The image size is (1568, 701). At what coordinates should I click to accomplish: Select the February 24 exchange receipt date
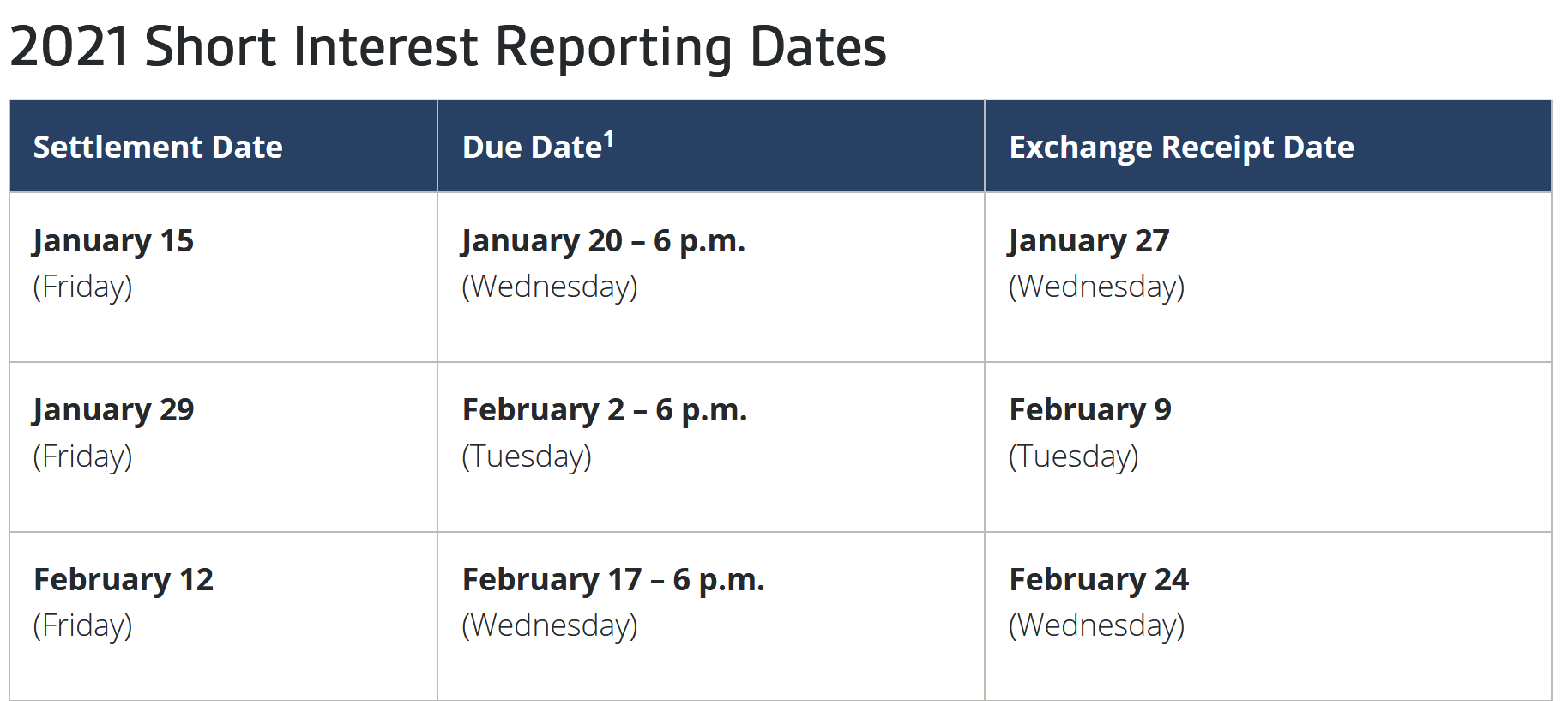1099,580
